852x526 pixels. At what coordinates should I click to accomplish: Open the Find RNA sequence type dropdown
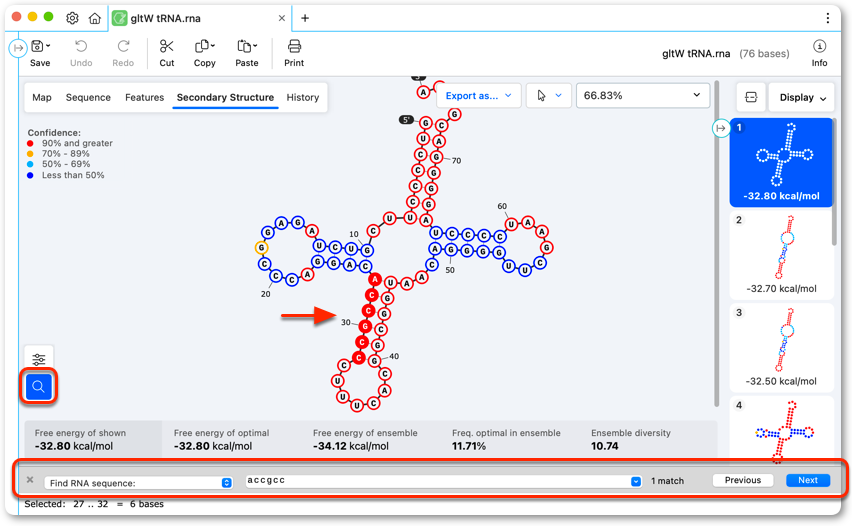(139, 483)
